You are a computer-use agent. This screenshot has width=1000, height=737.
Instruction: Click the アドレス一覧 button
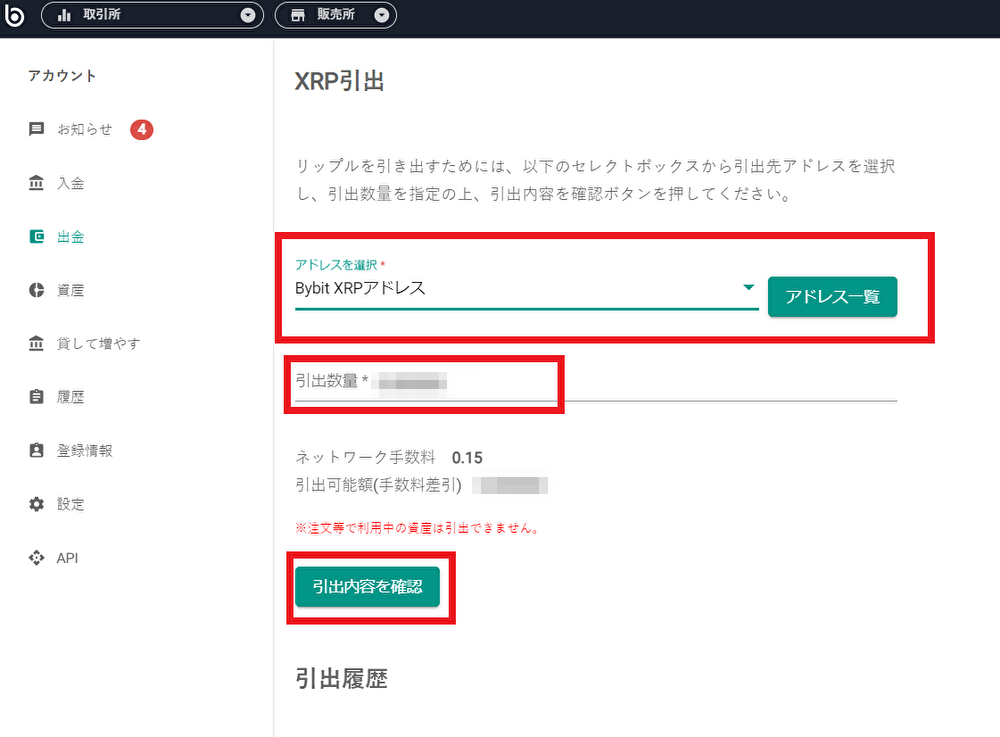(832, 296)
